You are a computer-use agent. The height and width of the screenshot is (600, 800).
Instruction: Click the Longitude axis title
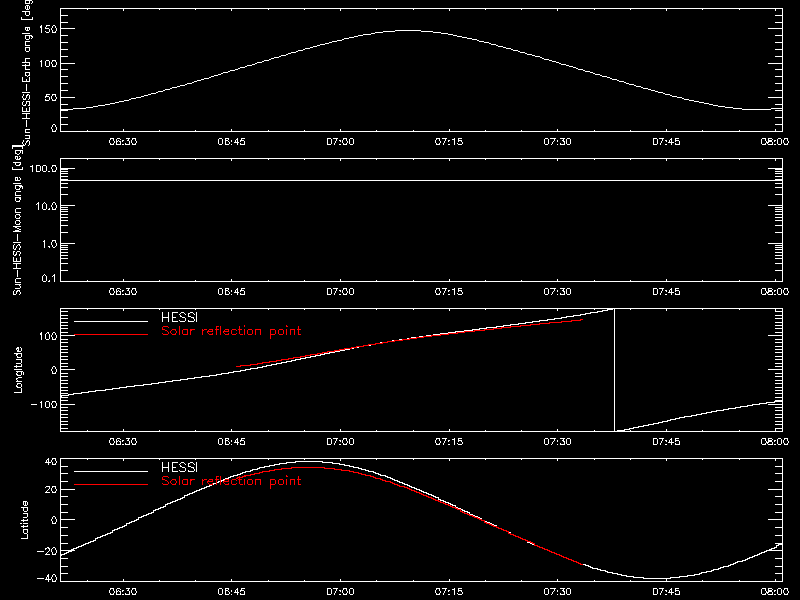pyautogui.click(x=18, y=370)
